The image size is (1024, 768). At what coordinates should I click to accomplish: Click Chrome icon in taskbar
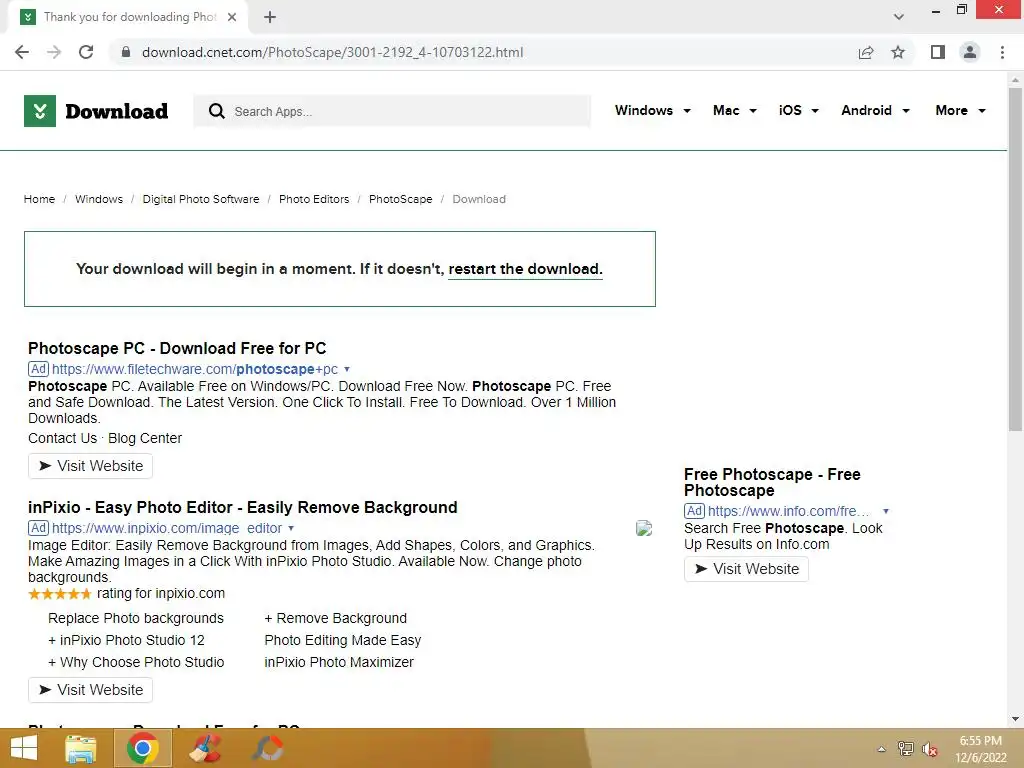pos(143,748)
